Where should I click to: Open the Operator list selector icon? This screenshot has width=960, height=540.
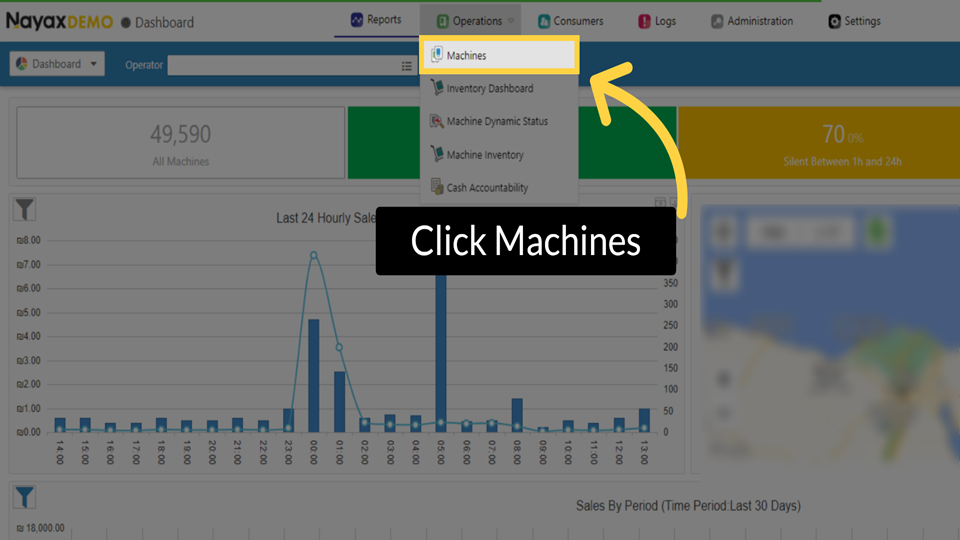[406, 66]
